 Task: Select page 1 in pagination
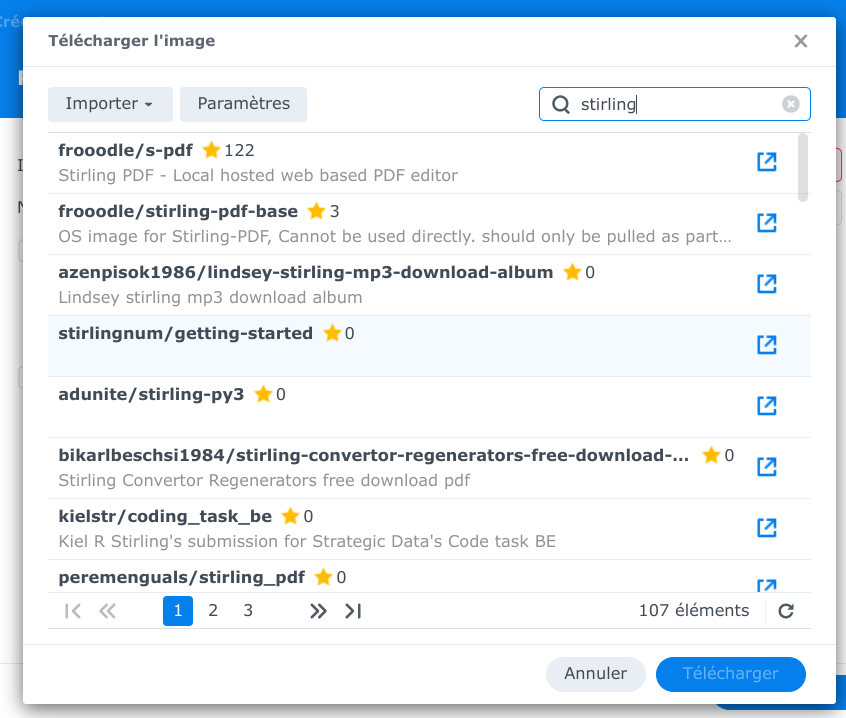[x=178, y=611]
